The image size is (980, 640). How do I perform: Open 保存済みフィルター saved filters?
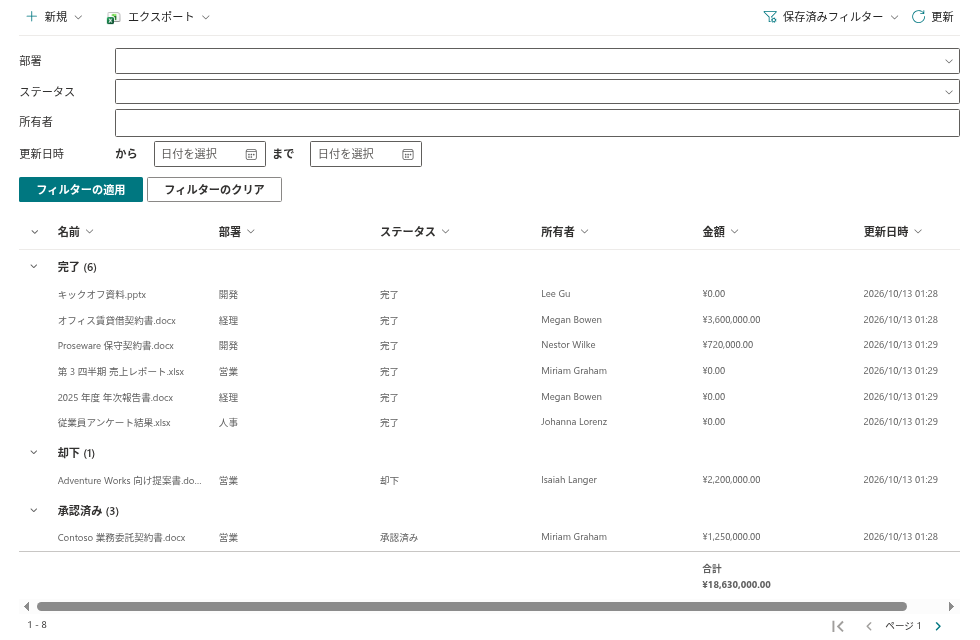[x=831, y=17]
